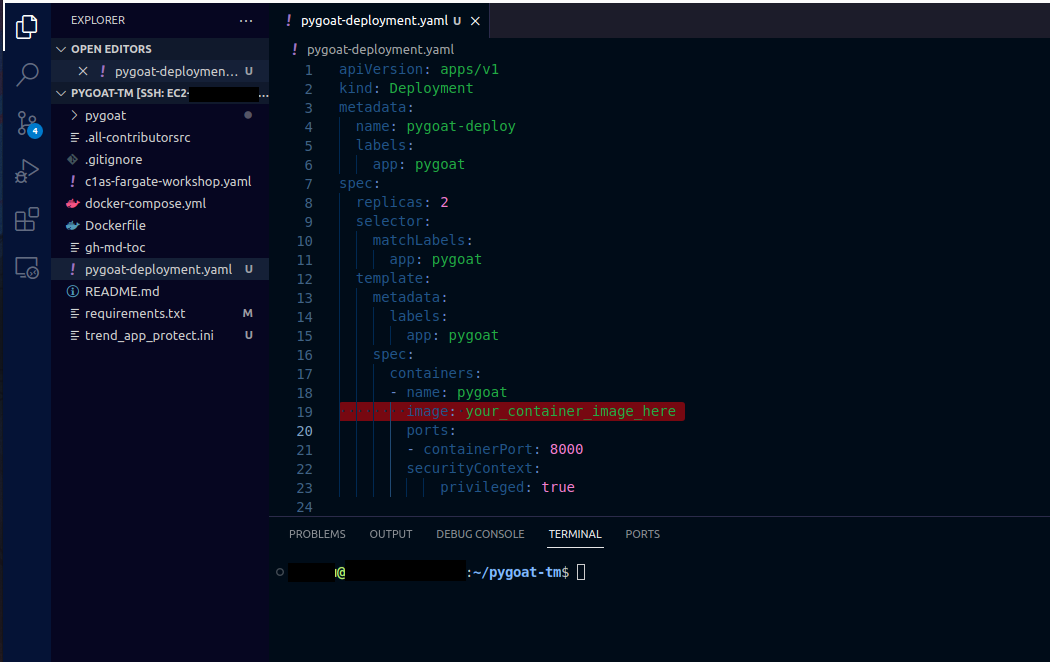The width and height of the screenshot is (1050, 662).
Task: Click 'privileged: true' value in editor
Action: (558, 487)
